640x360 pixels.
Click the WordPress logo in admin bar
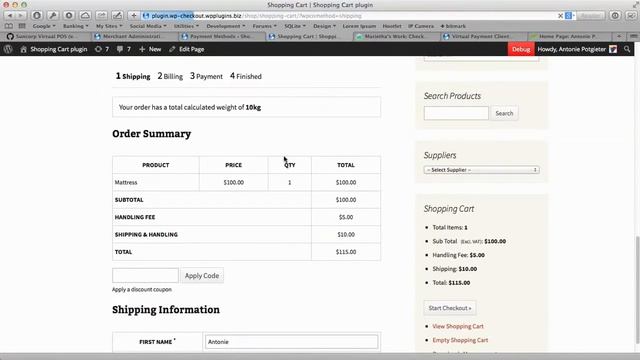(8, 49)
